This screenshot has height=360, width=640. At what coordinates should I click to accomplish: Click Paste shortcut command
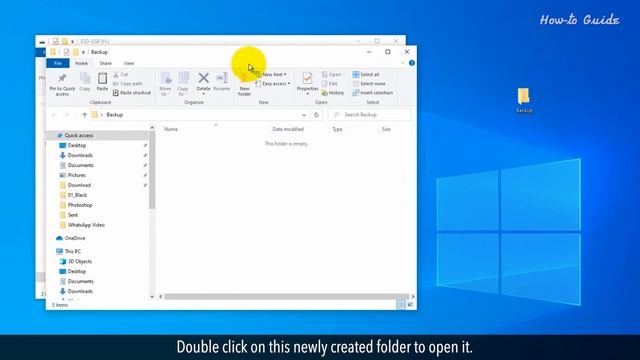point(132,93)
